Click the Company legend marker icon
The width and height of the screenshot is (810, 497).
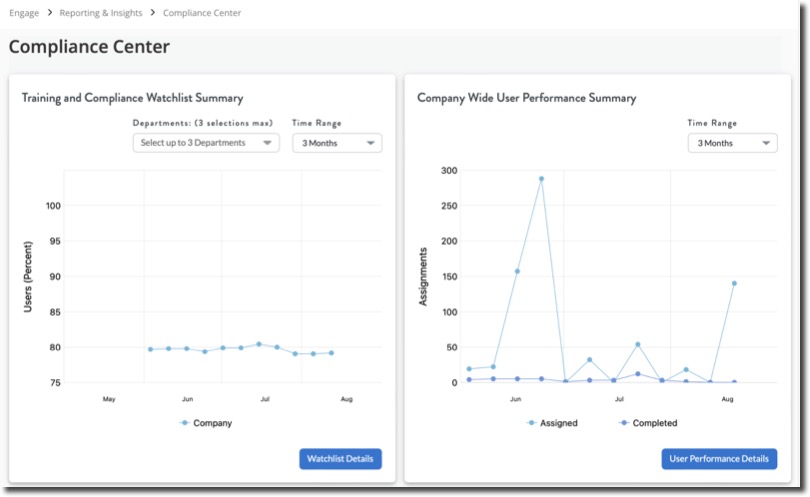tap(184, 423)
